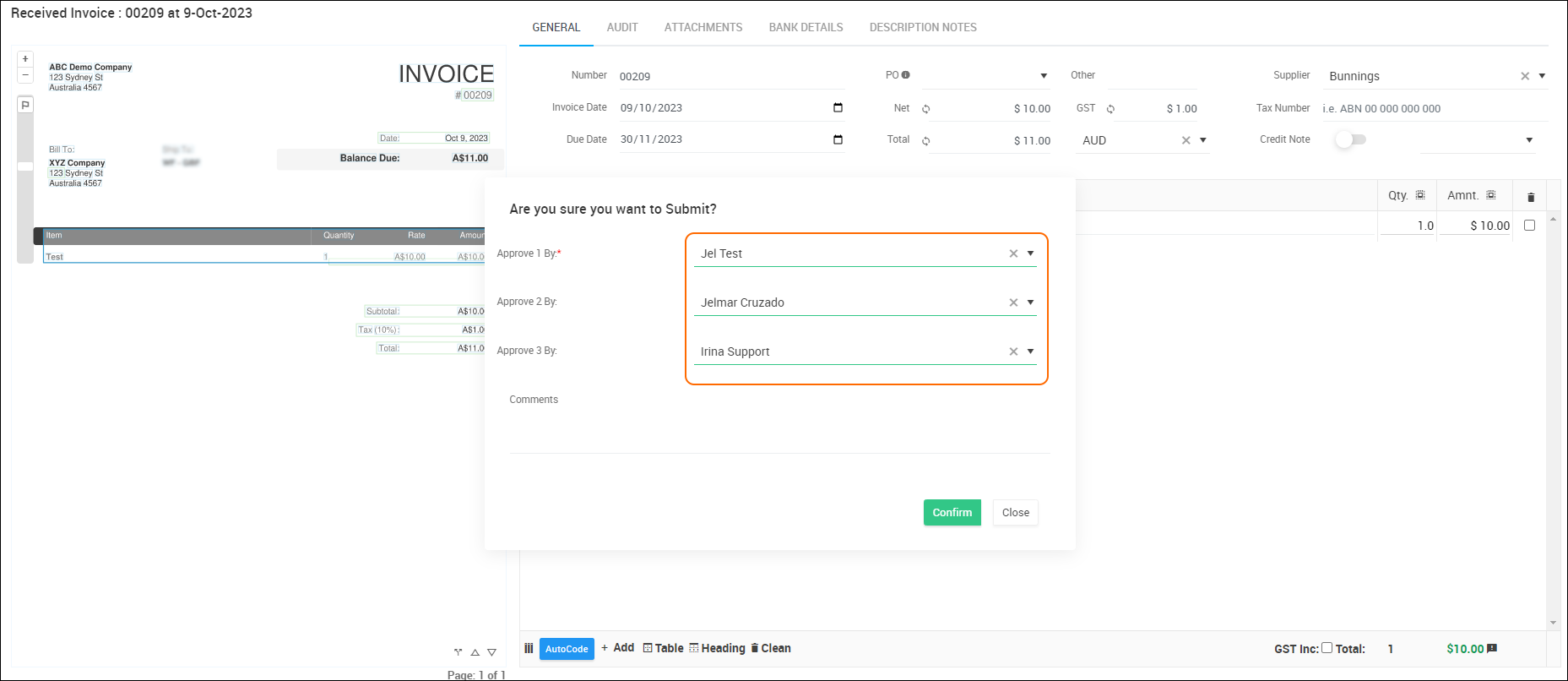Viewport: 1568px width, 681px height.
Task: Click the PO info icon
Action: 906,75
